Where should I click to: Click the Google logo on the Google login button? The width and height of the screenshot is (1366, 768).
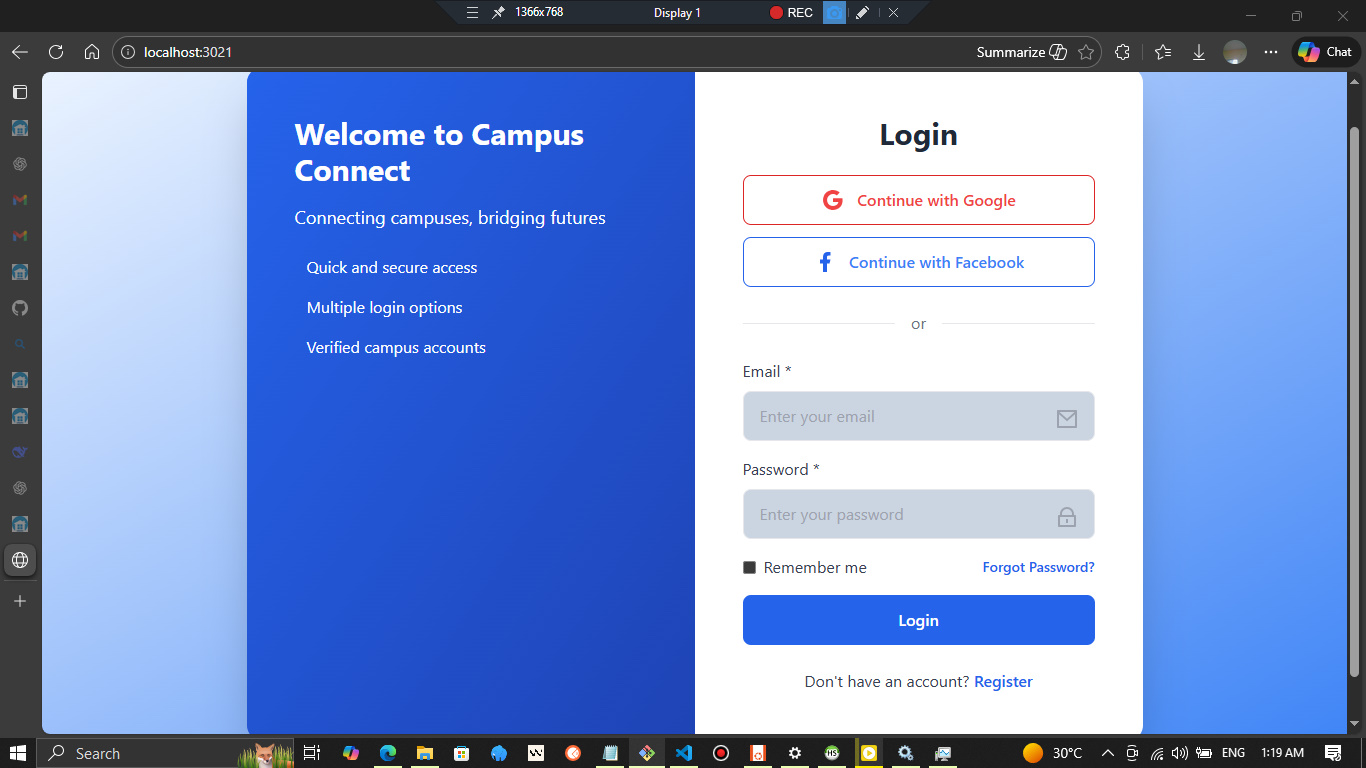[832, 199]
